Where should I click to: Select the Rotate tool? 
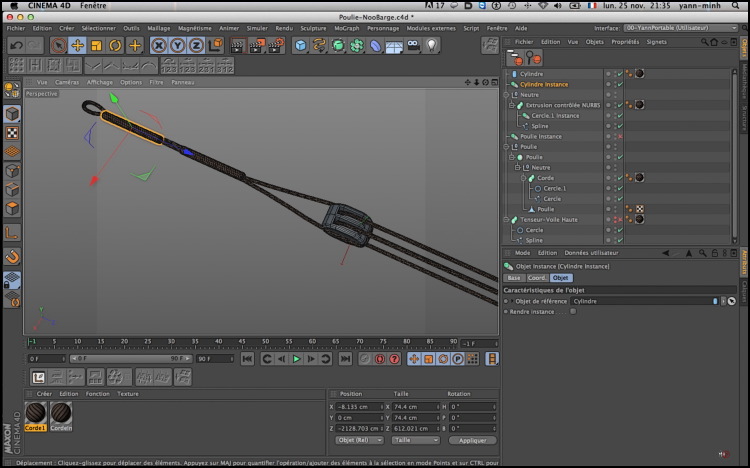[115, 45]
